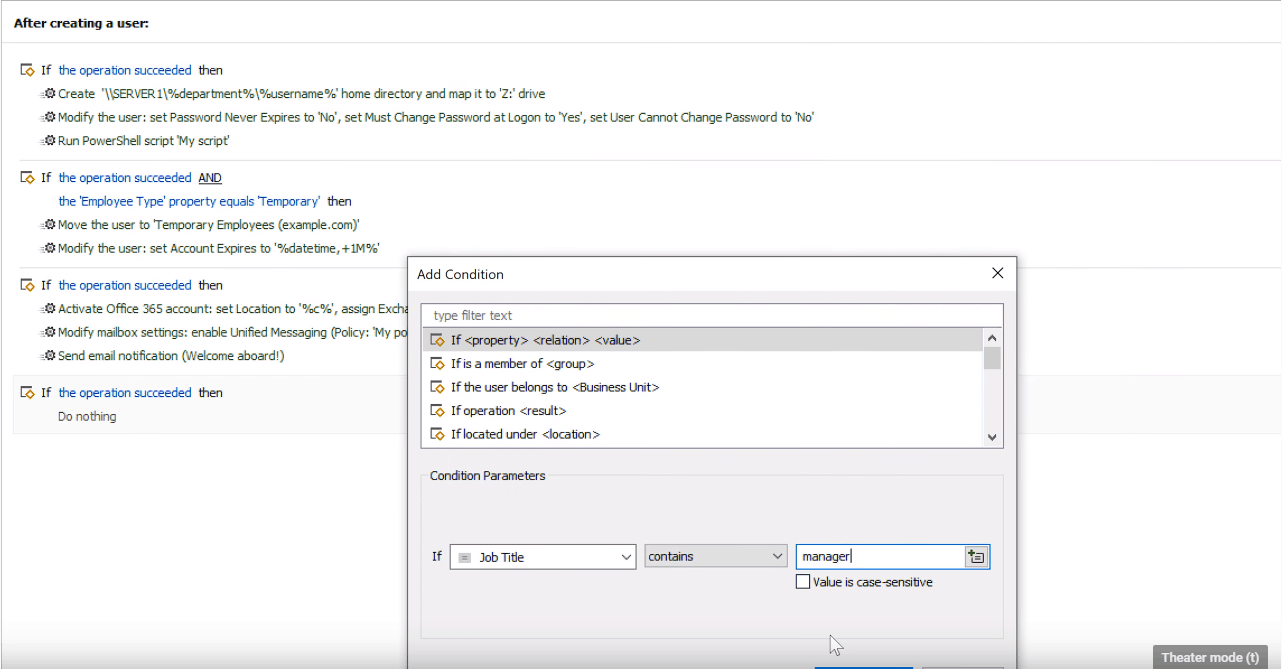Enable the Value is case-sensitive checkbox
This screenshot has height=669, width=1282.
click(x=803, y=582)
